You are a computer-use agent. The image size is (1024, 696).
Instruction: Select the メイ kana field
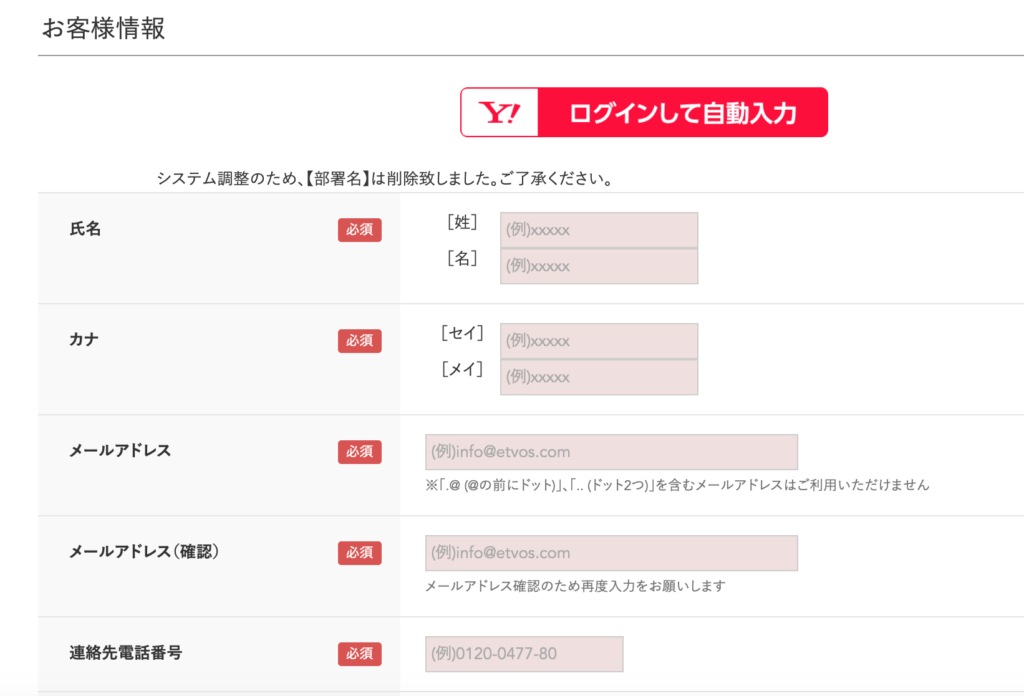599,377
